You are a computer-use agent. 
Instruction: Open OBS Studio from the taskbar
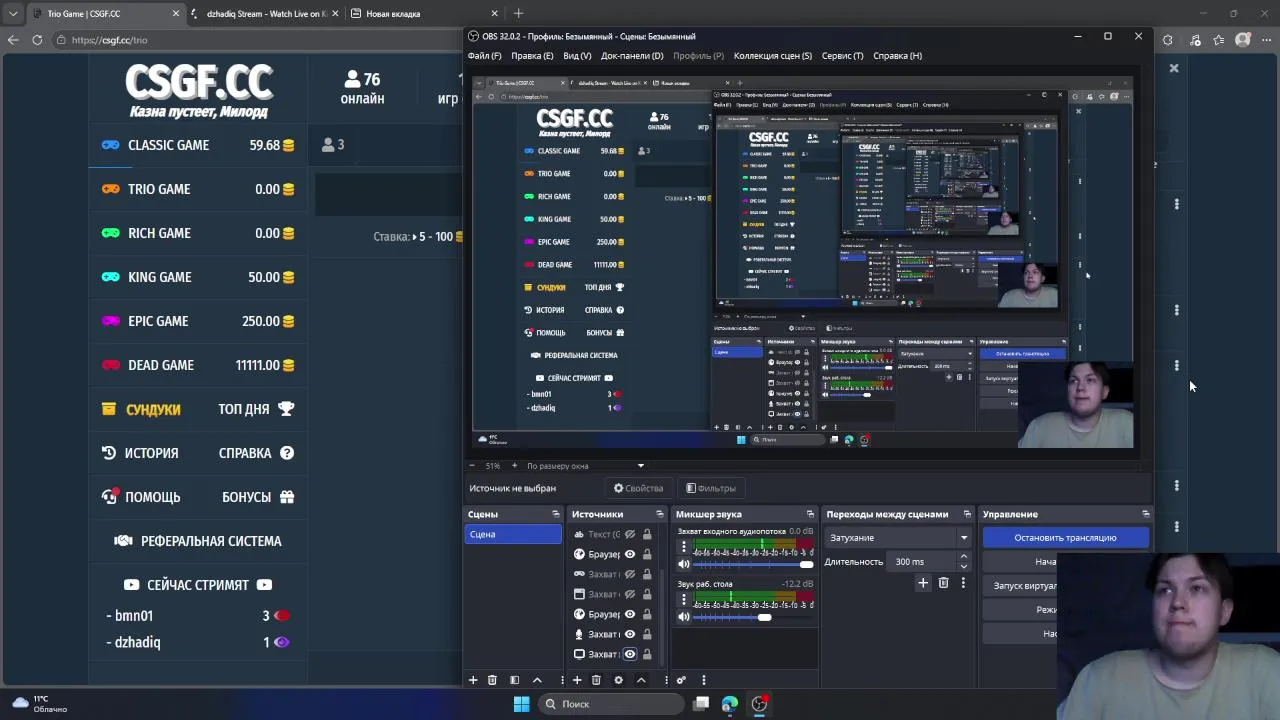coord(759,704)
